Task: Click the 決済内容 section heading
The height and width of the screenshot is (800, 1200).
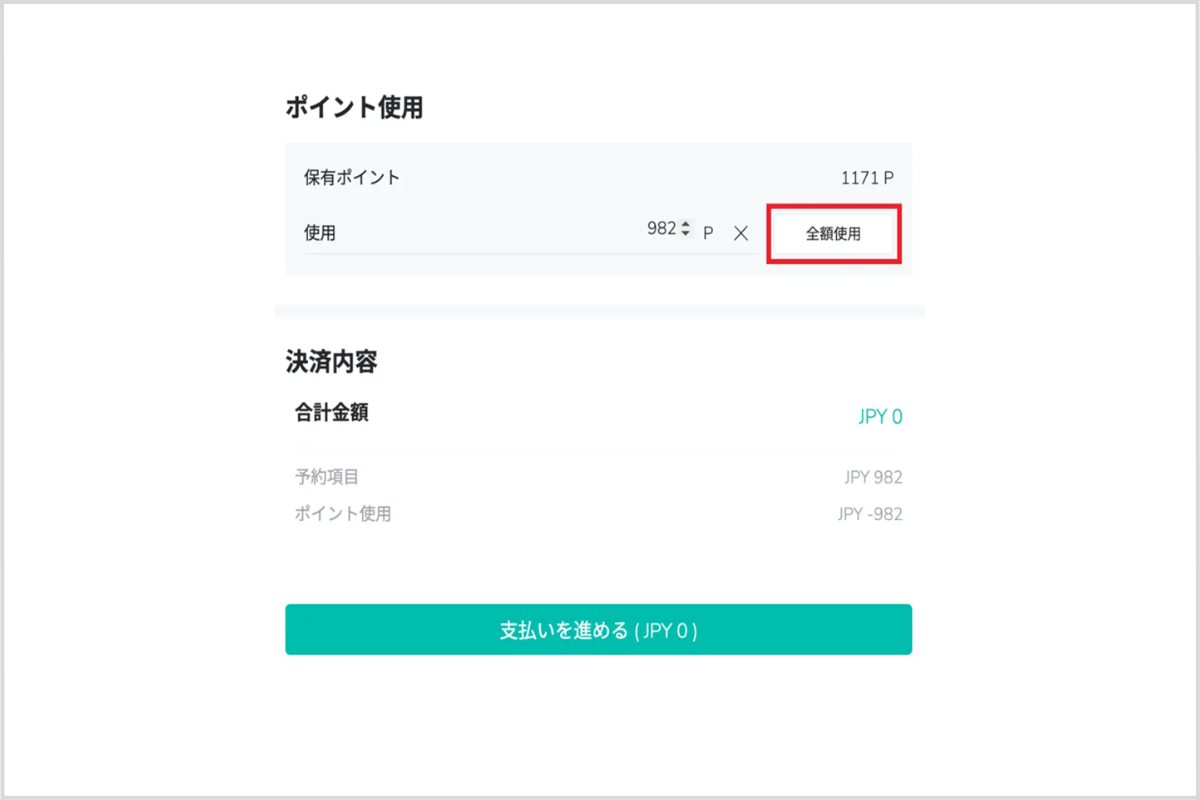Action: 331,362
